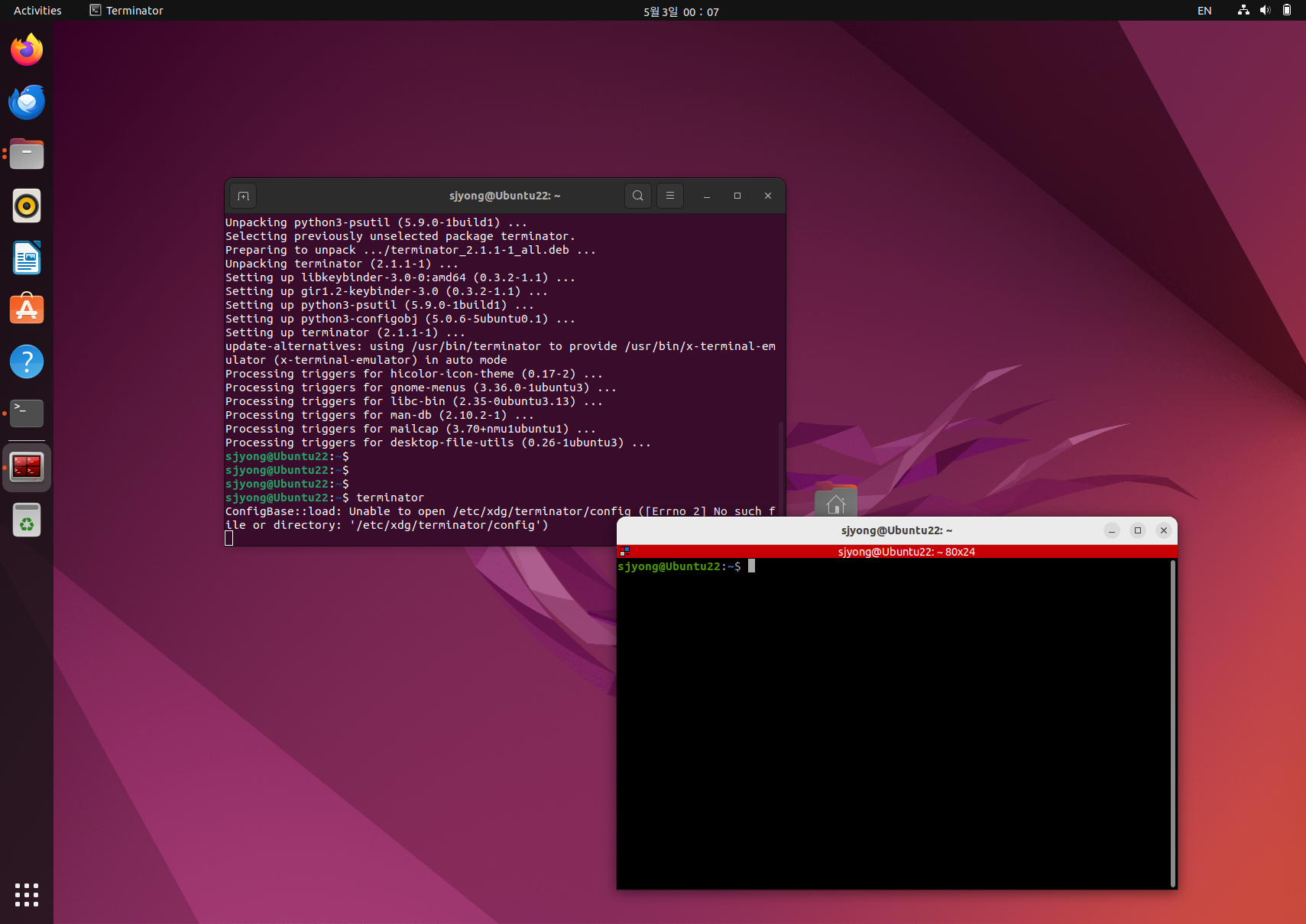Open the Home folder icon on the desktop

[836, 501]
